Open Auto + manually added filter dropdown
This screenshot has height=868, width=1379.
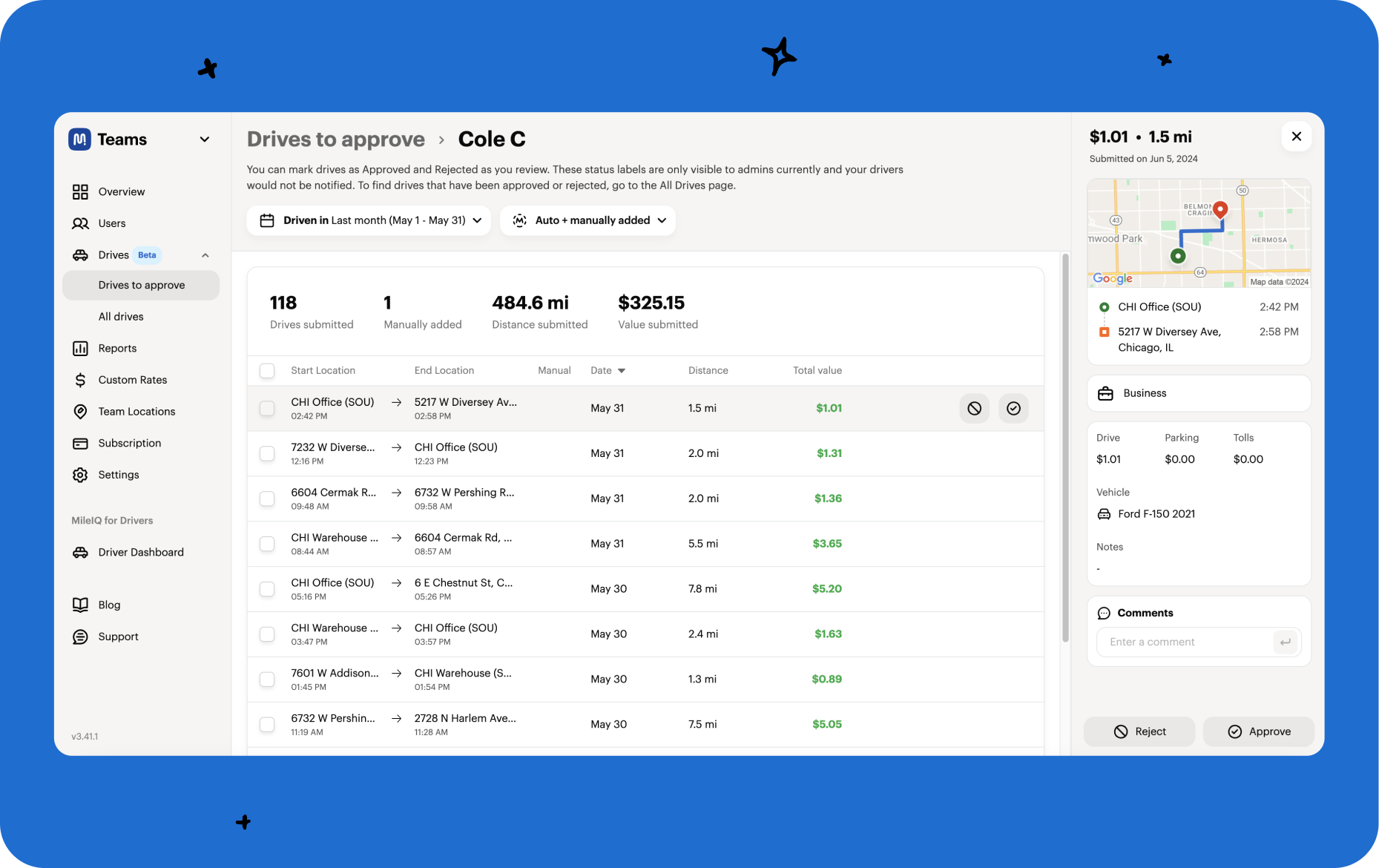pyautogui.click(x=588, y=220)
